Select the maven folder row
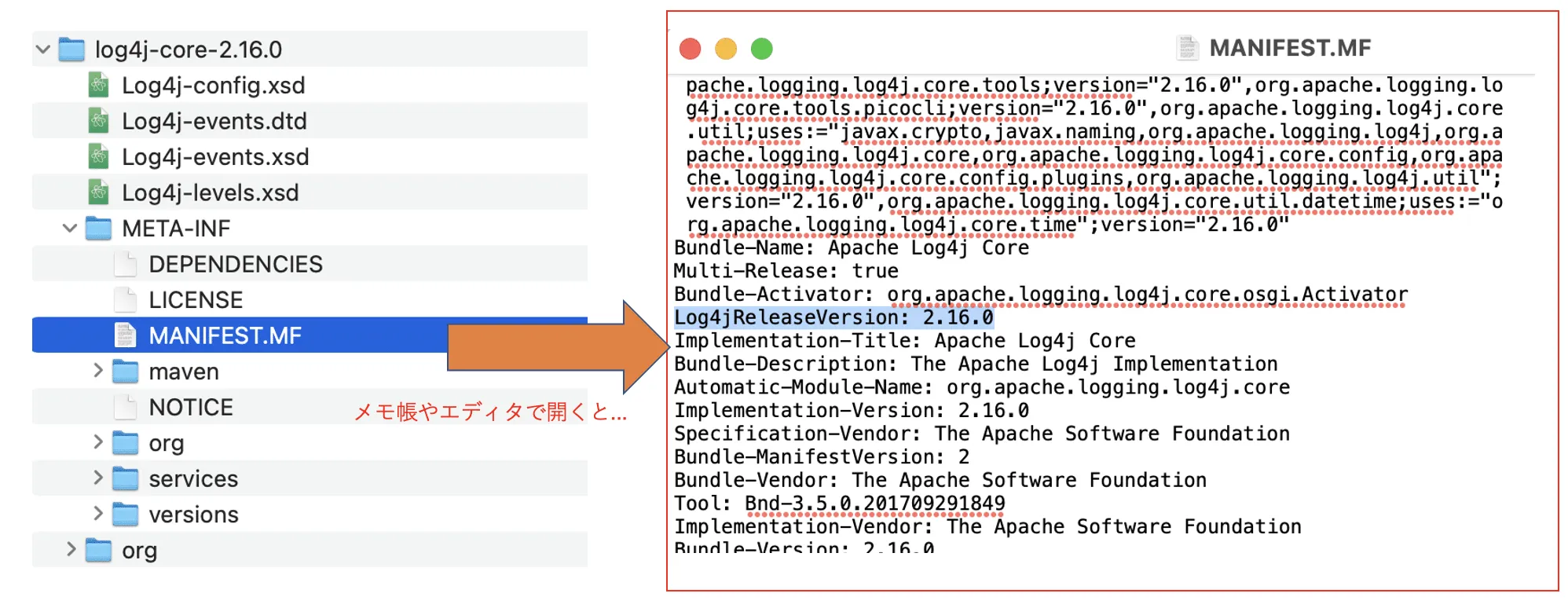 click(x=310, y=372)
